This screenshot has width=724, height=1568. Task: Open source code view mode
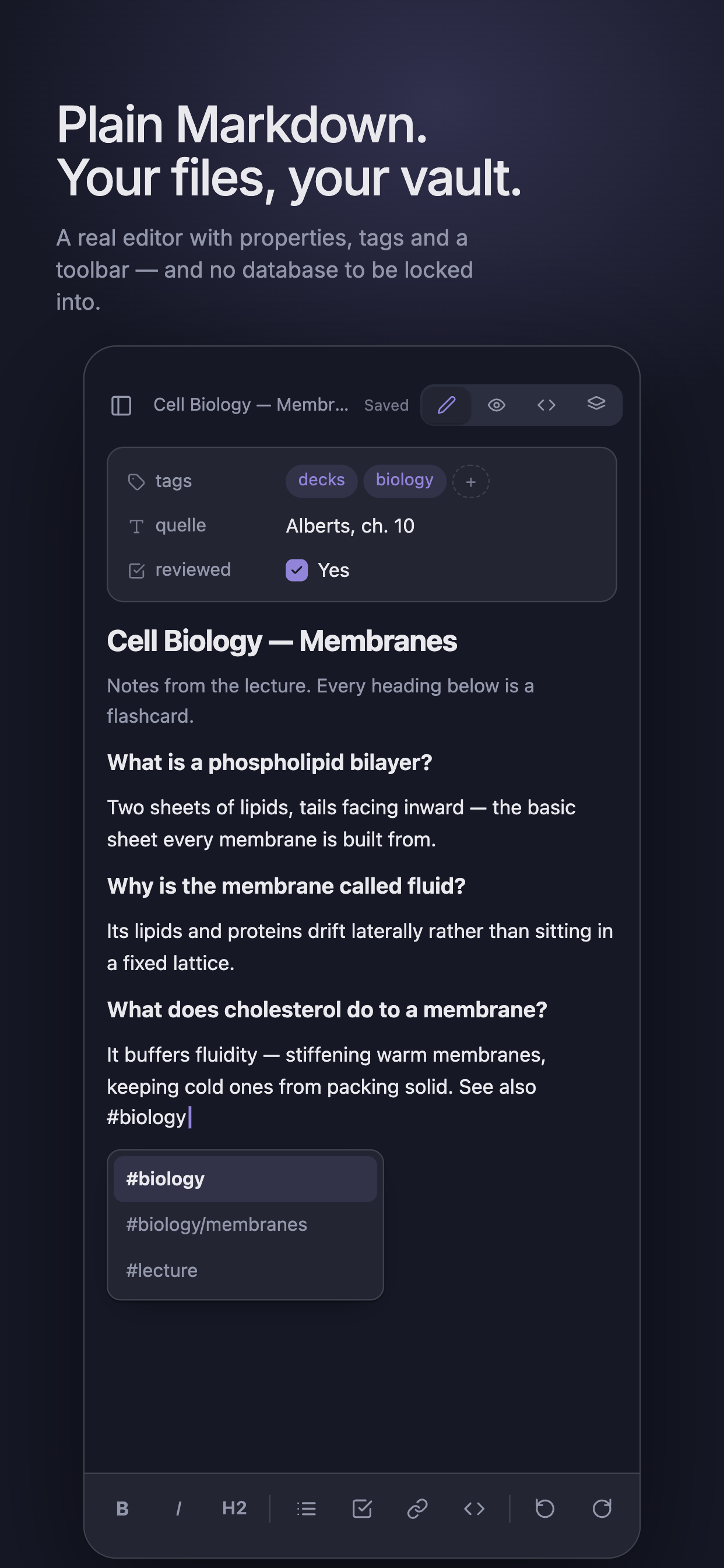tap(546, 405)
